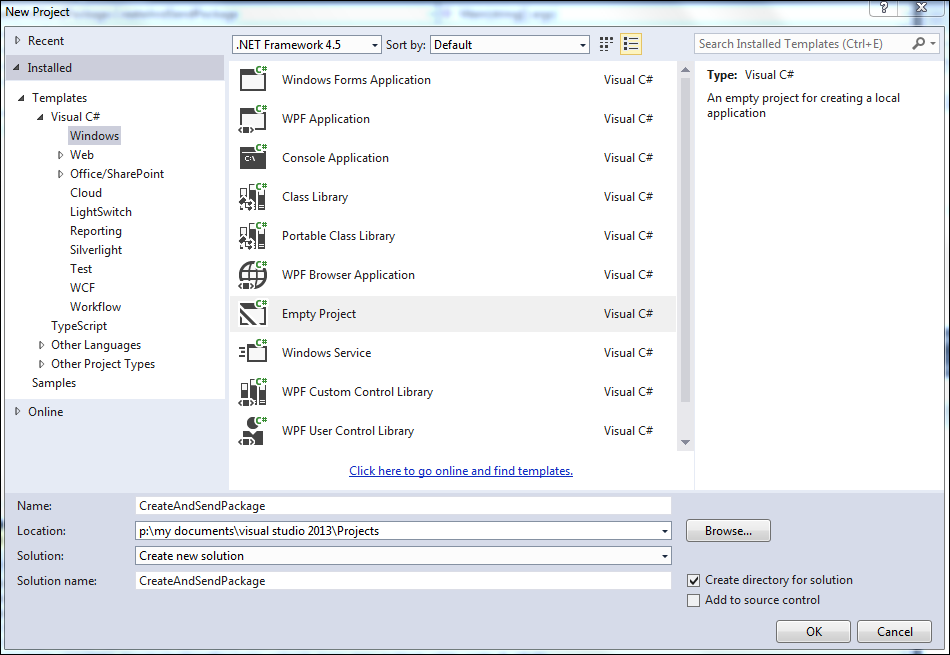This screenshot has width=950, height=655.
Task: Click the WPF User Control Library icon
Action: click(253, 431)
